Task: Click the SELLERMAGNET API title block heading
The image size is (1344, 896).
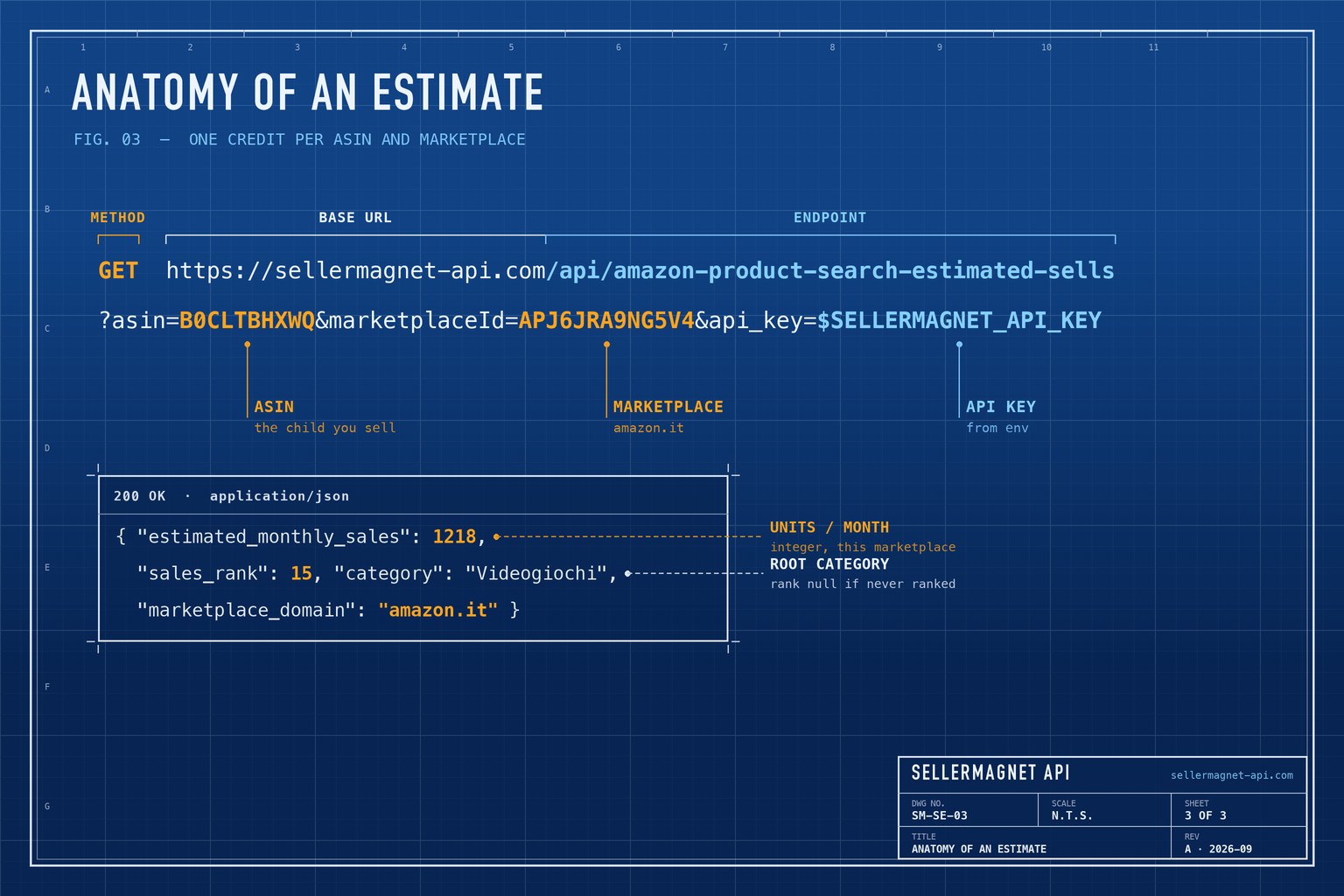Action: click(x=990, y=773)
